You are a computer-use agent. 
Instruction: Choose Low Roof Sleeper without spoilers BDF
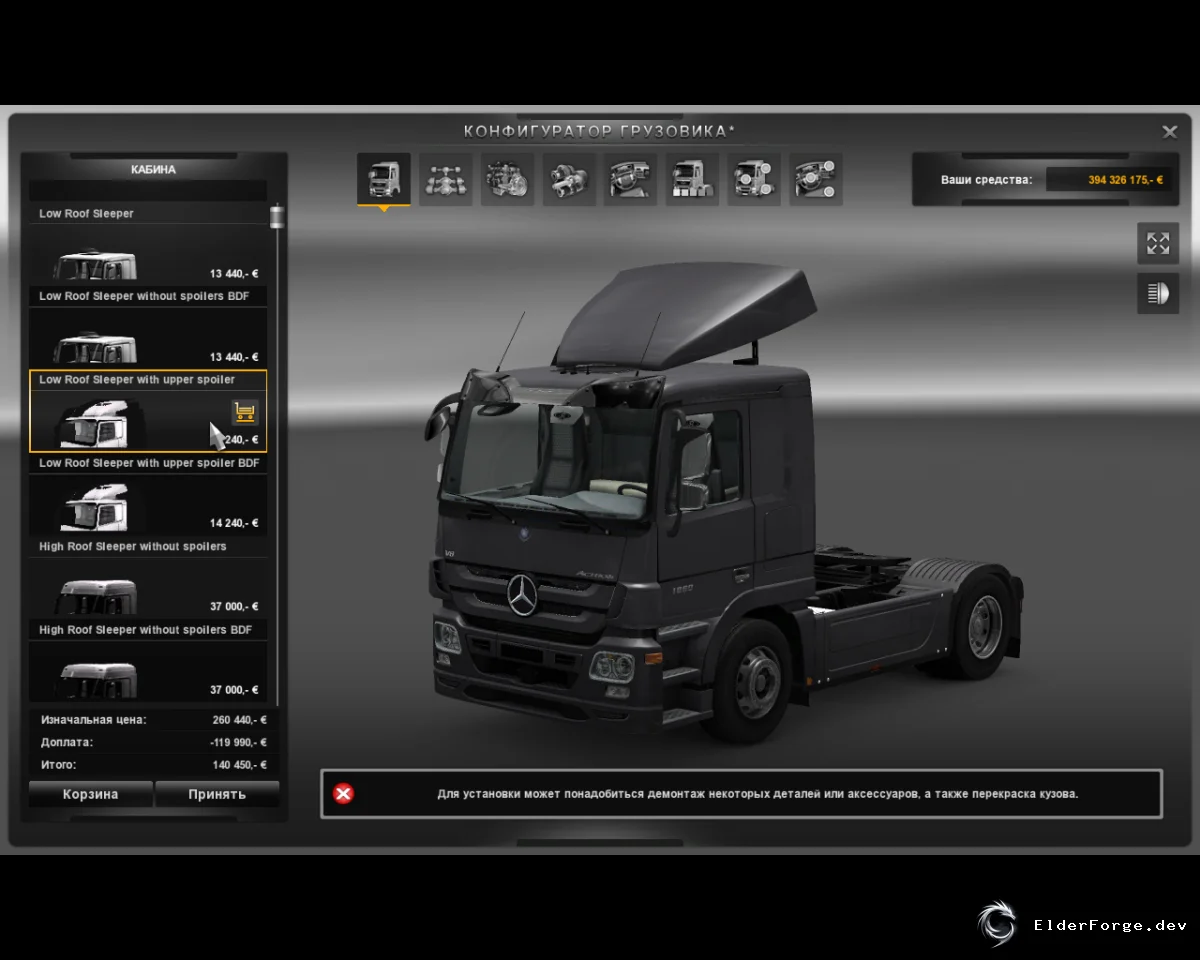(x=148, y=328)
